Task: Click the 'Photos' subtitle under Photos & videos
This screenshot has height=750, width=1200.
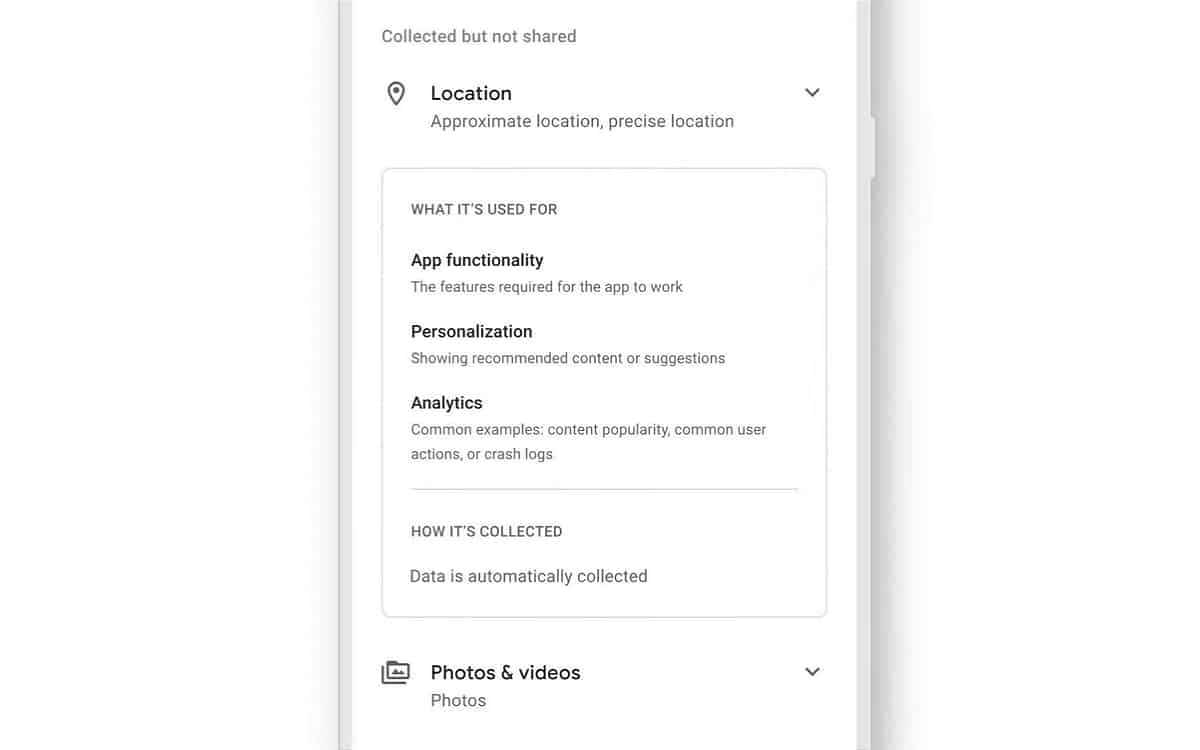Action: (x=458, y=700)
